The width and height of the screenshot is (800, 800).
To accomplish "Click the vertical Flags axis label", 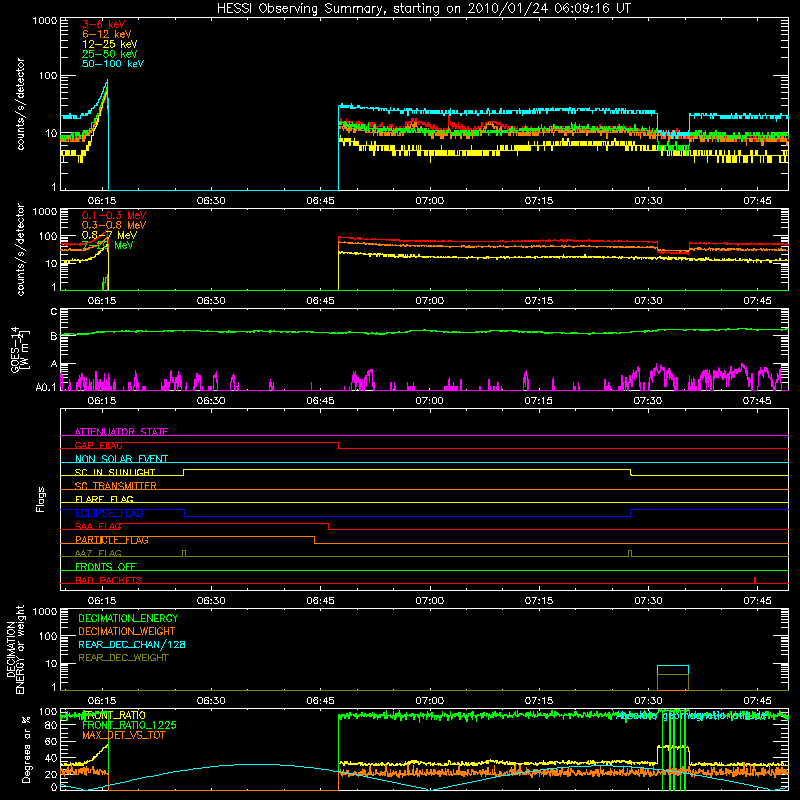I will [x=40, y=499].
